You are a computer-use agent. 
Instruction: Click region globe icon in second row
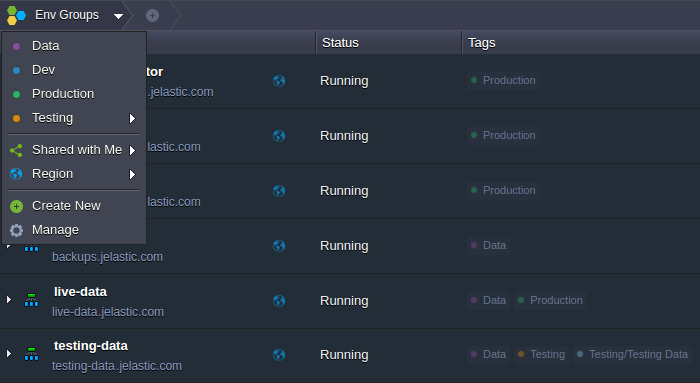(279, 136)
